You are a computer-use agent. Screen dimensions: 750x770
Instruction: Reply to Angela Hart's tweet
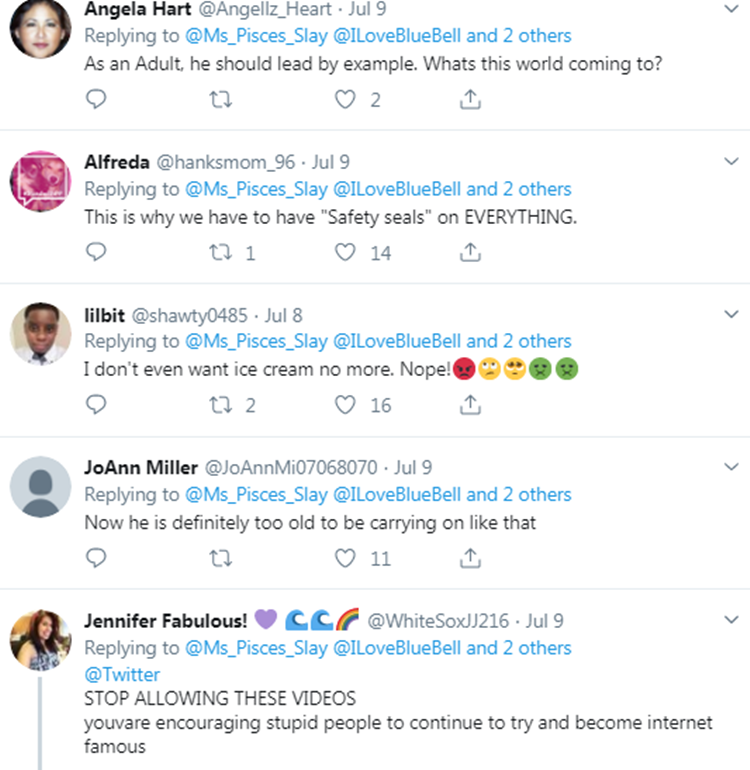[x=96, y=99]
